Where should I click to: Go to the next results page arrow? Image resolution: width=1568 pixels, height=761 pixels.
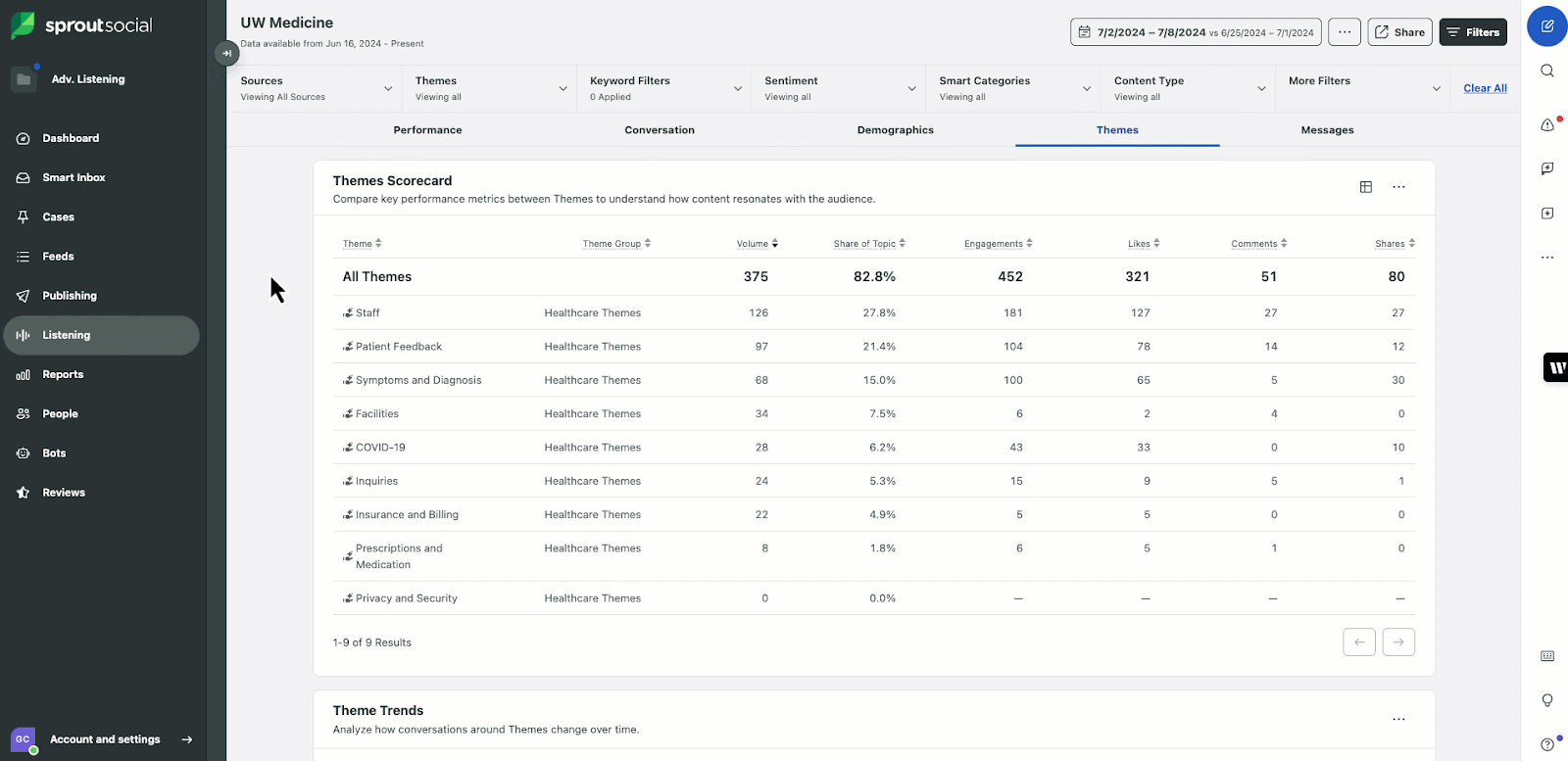(1398, 642)
